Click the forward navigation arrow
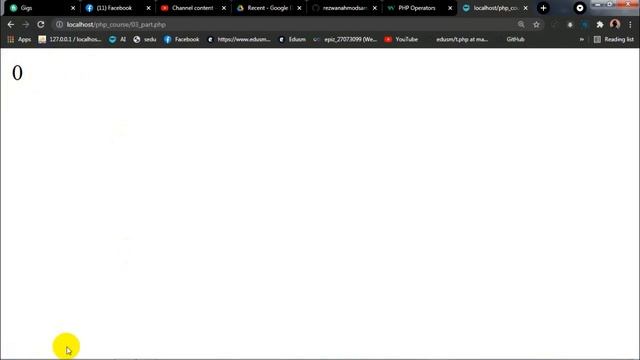640x360 pixels. (x=26, y=24)
